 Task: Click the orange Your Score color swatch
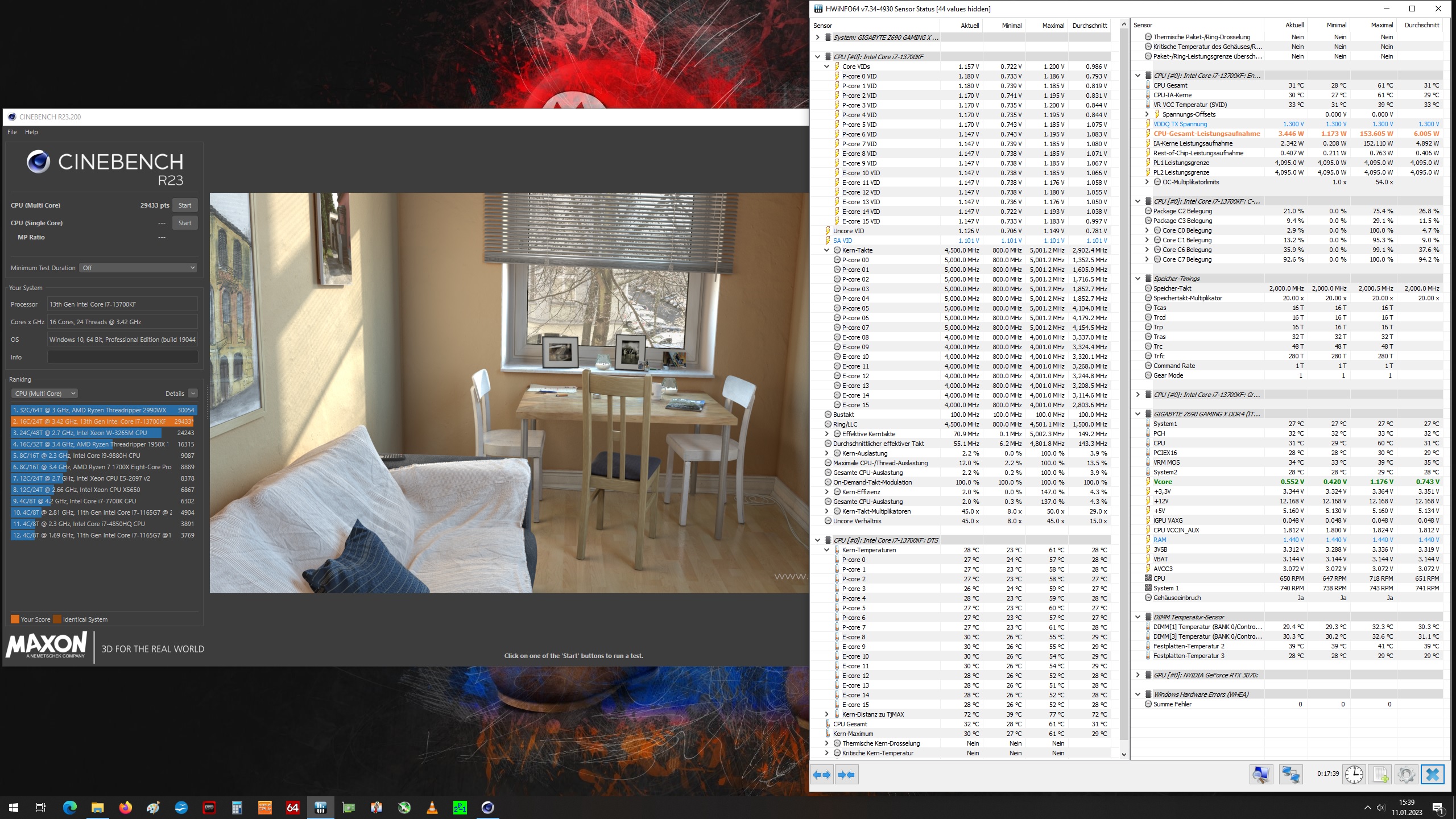point(15,619)
